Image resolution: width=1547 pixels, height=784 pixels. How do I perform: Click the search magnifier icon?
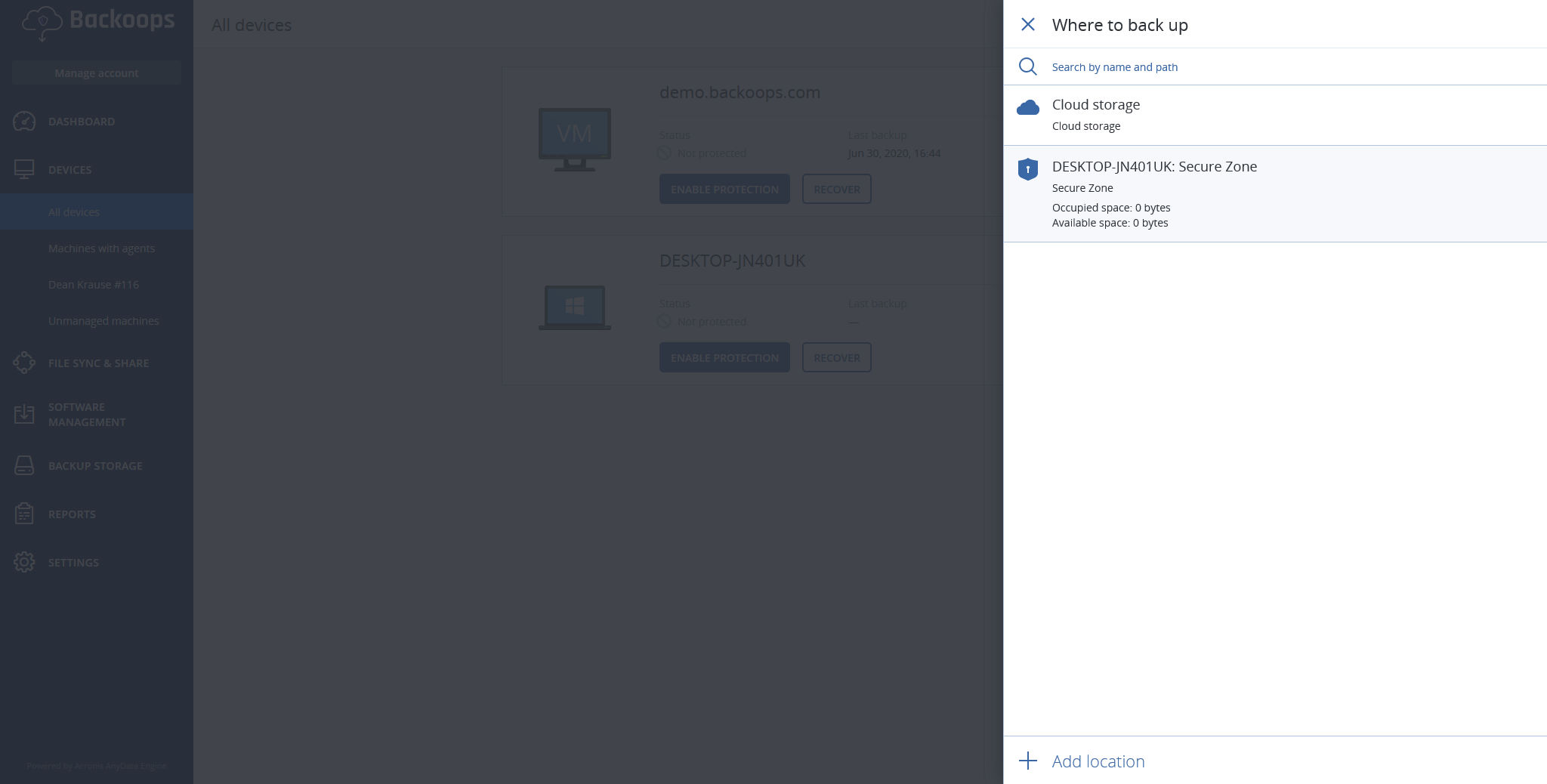[x=1027, y=66]
